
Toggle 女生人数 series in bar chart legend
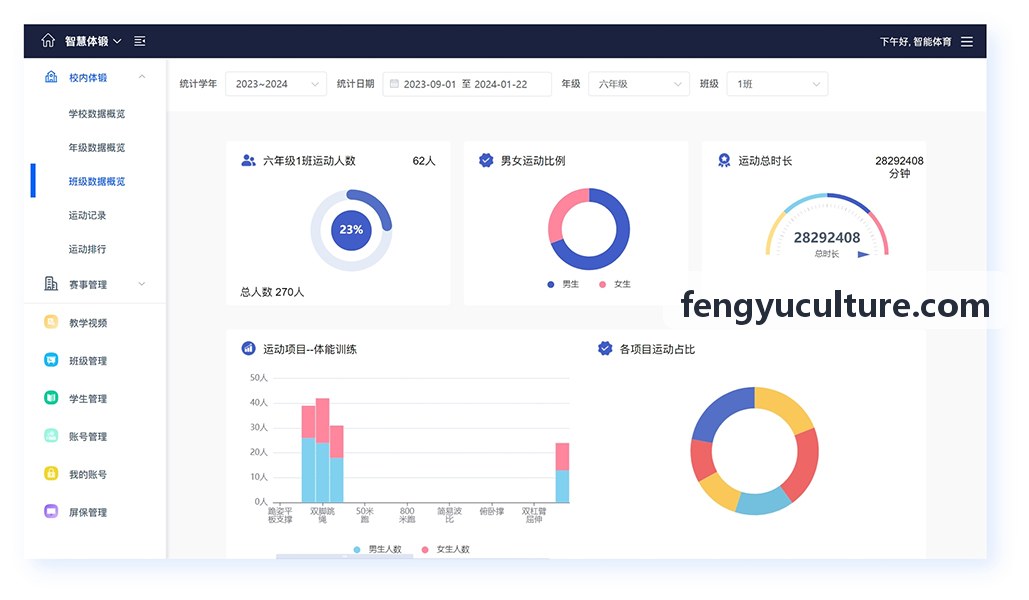point(446,549)
